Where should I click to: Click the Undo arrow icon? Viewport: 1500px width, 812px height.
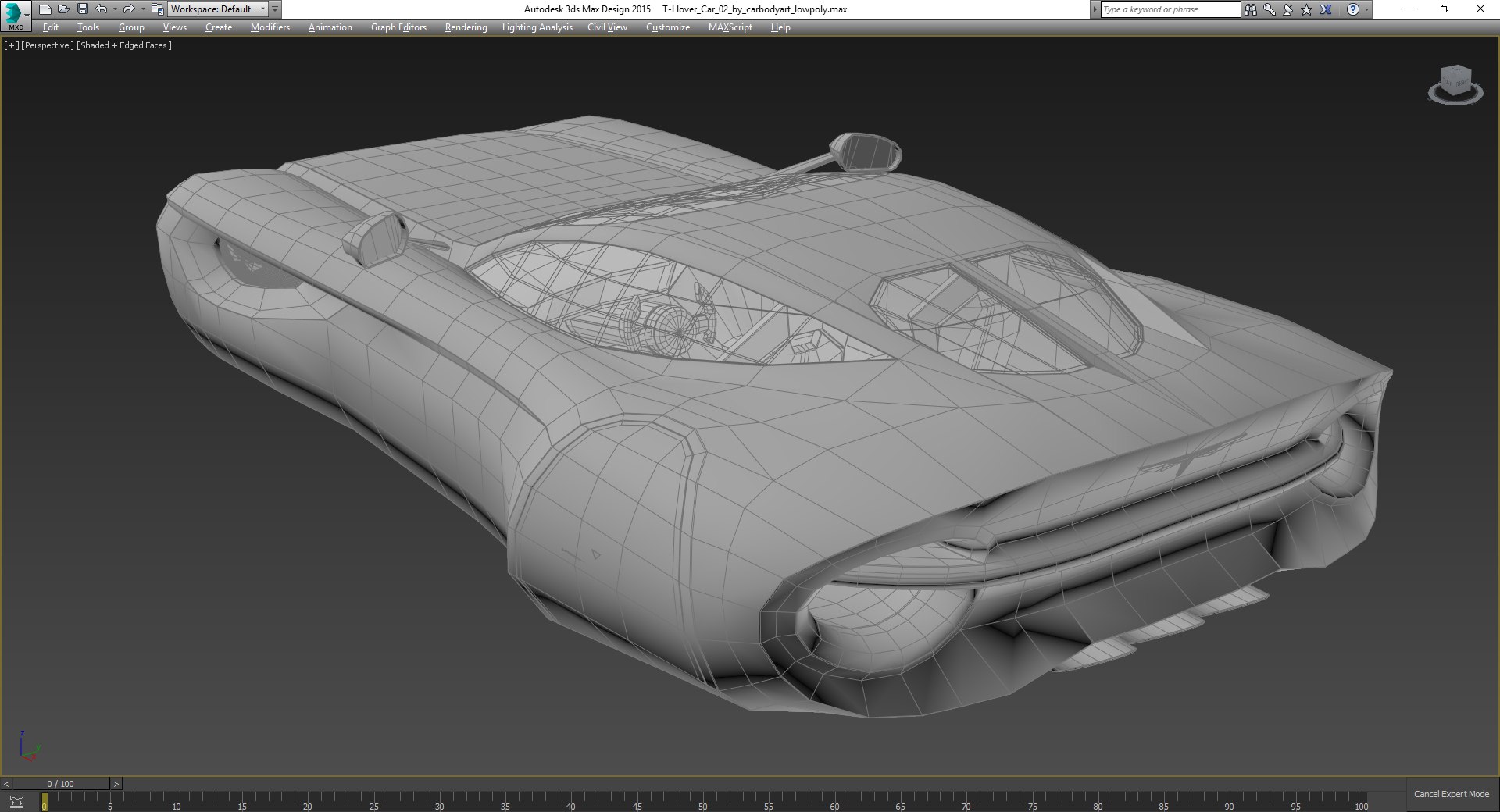[x=101, y=9]
